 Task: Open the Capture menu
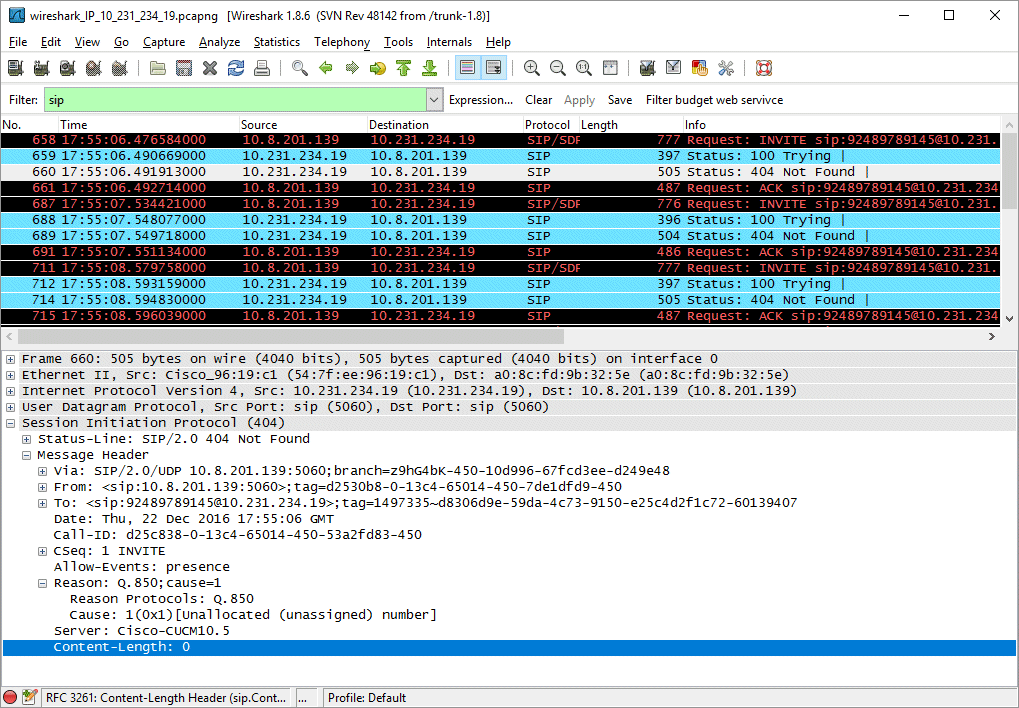tap(164, 42)
